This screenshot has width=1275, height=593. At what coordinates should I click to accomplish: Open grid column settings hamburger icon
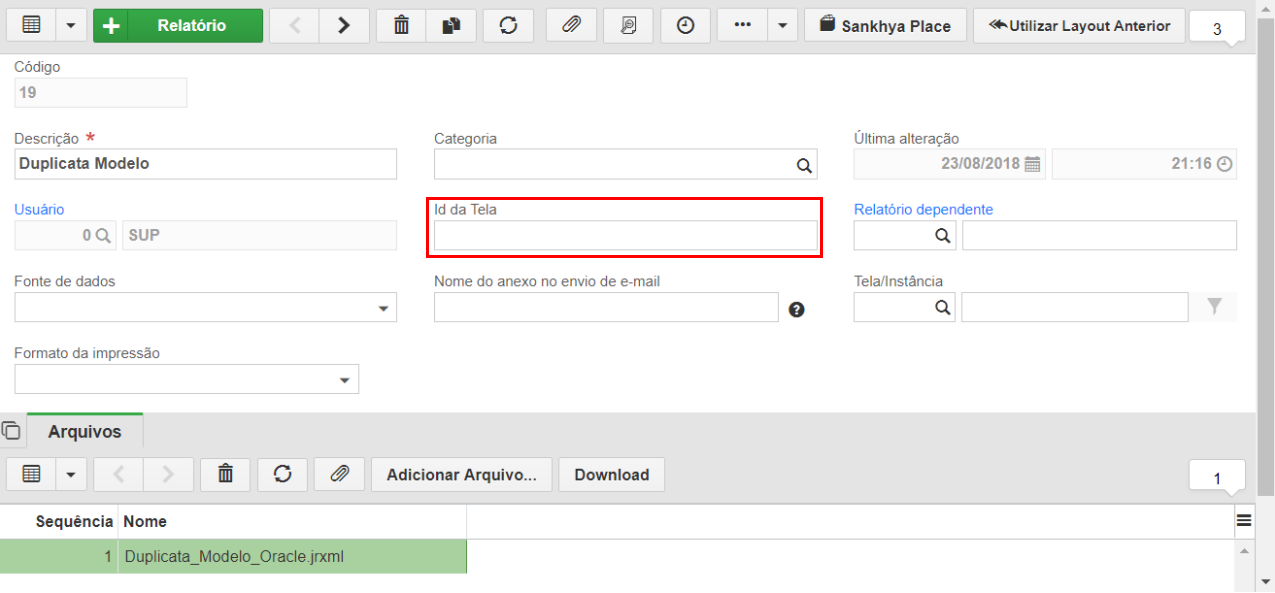pos(1244,520)
